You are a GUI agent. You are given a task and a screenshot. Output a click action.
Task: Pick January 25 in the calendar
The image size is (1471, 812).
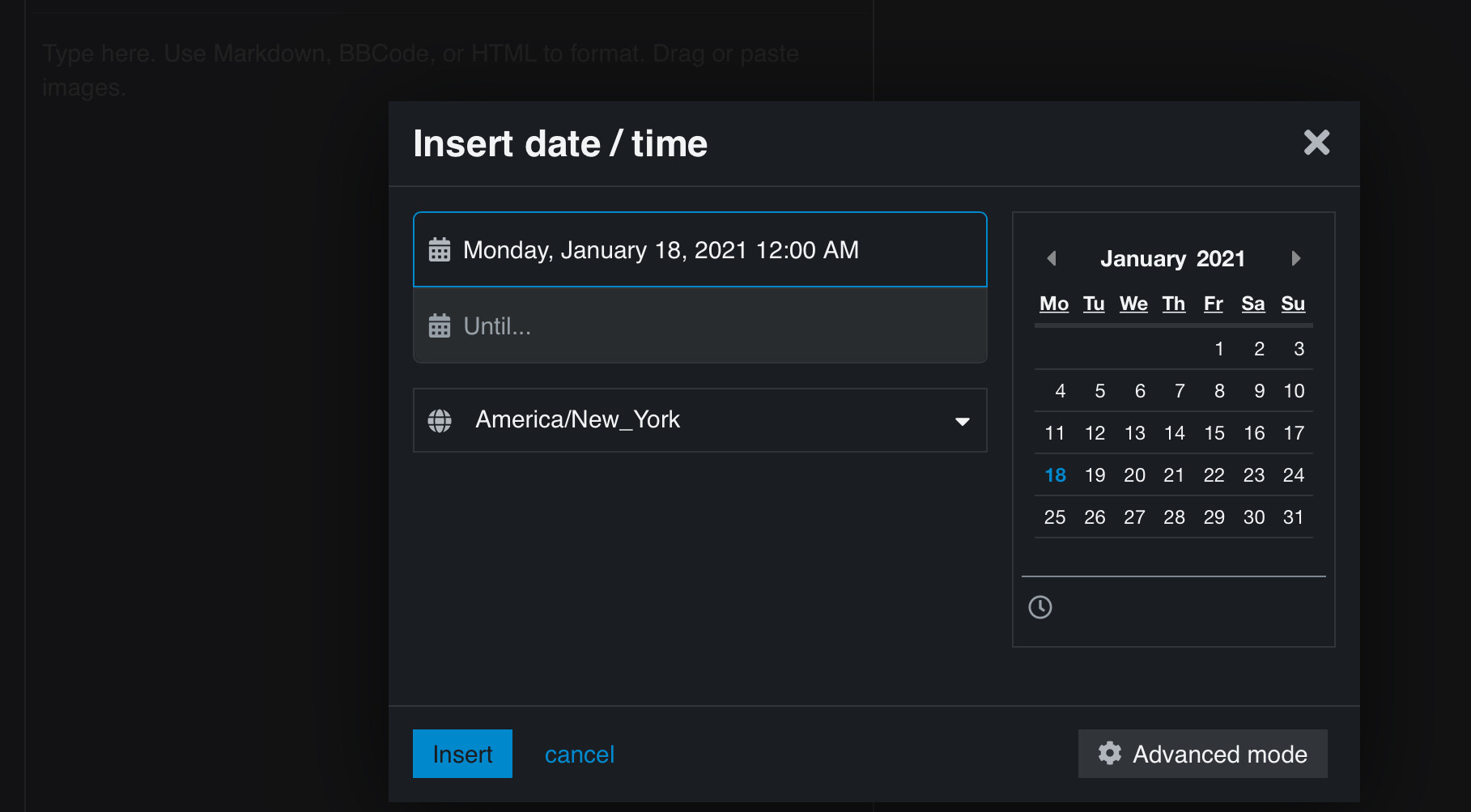(1055, 517)
